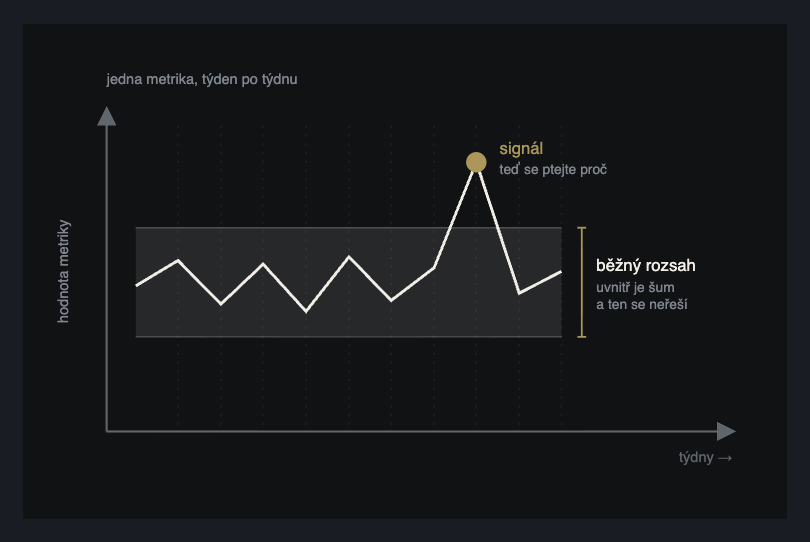810x542 pixels.
Task: Click the bottom cap of range bracket
Action: [582, 337]
